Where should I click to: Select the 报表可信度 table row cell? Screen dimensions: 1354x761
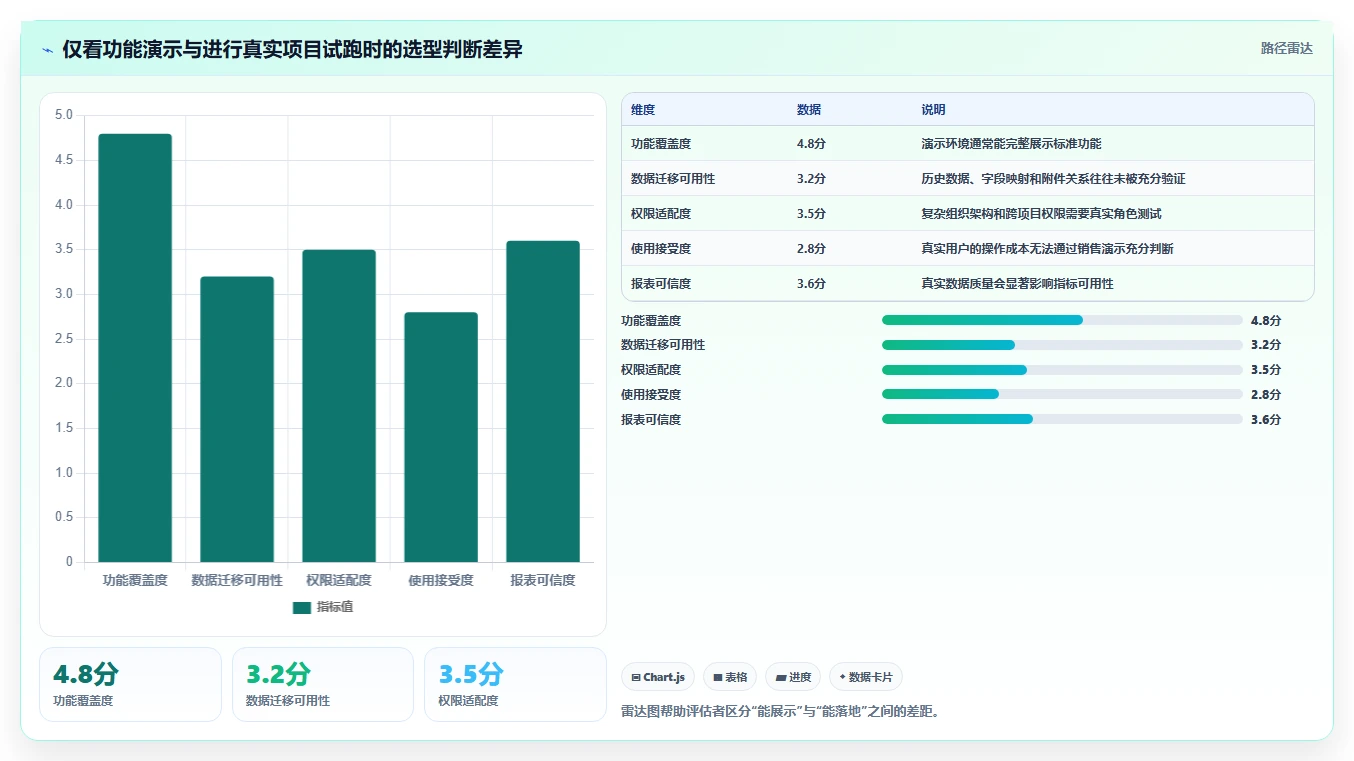pyautogui.click(x=661, y=284)
